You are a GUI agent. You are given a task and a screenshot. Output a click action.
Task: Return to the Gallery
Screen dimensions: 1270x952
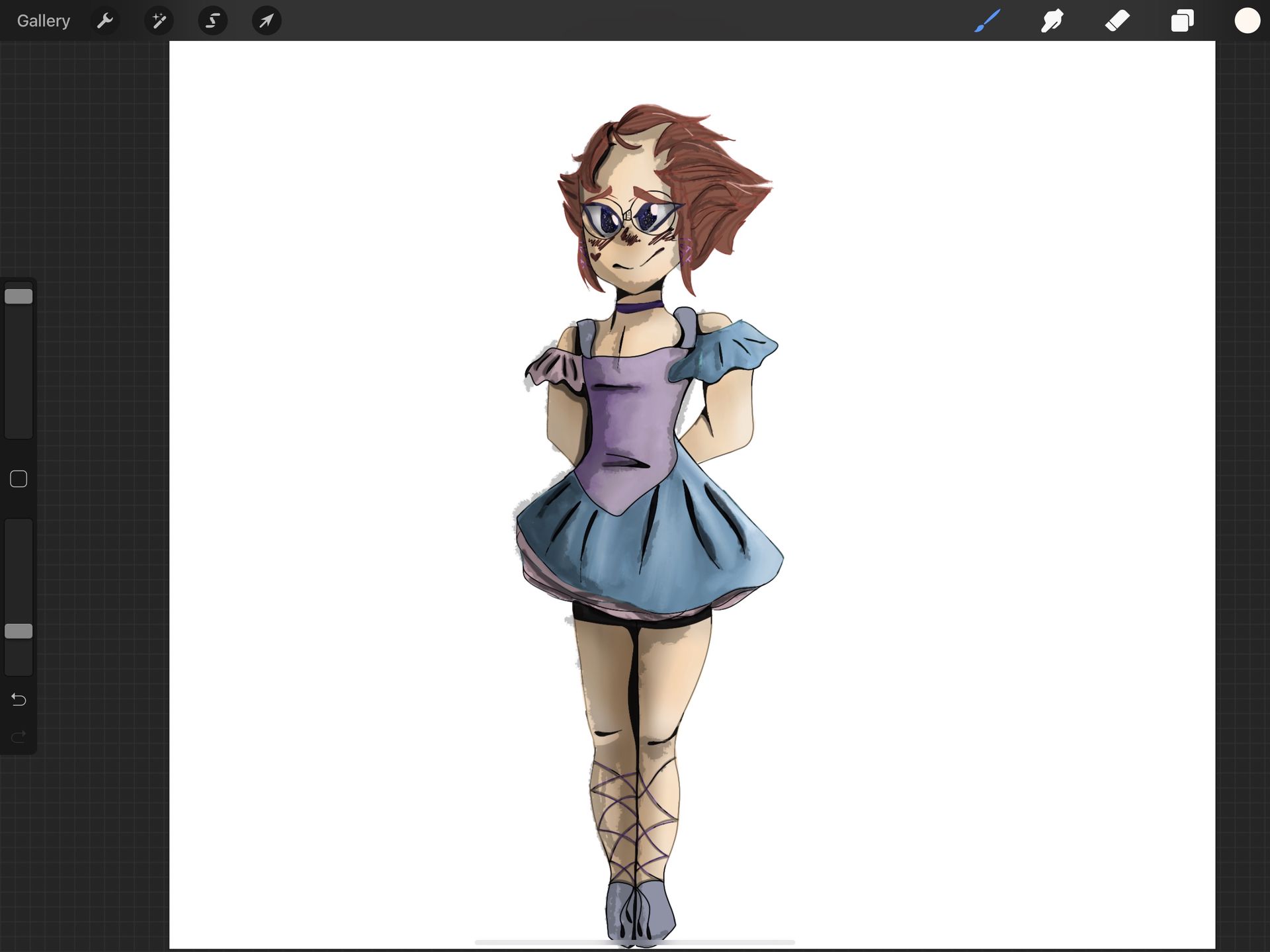43,21
